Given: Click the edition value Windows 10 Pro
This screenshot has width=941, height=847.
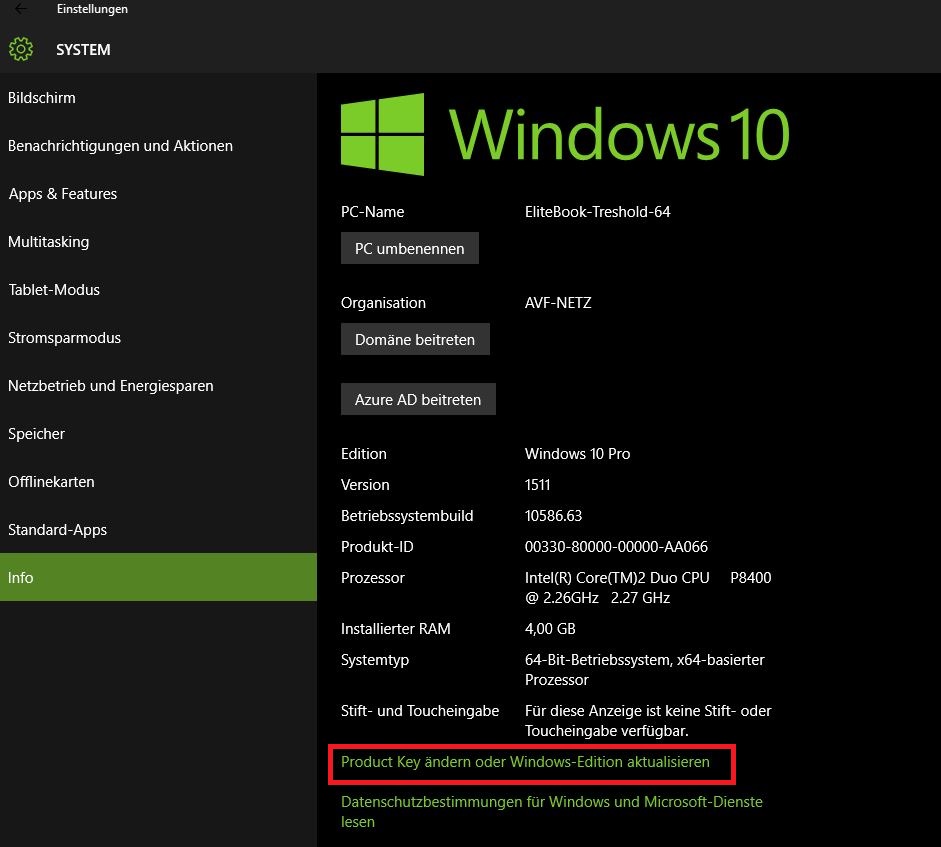Looking at the screenshot, I should [x=577, y=454].
